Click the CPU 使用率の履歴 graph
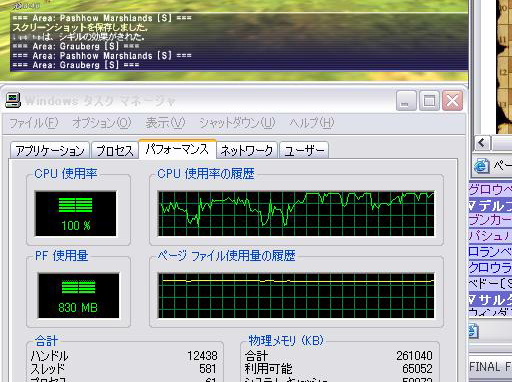 coord(296,213)
